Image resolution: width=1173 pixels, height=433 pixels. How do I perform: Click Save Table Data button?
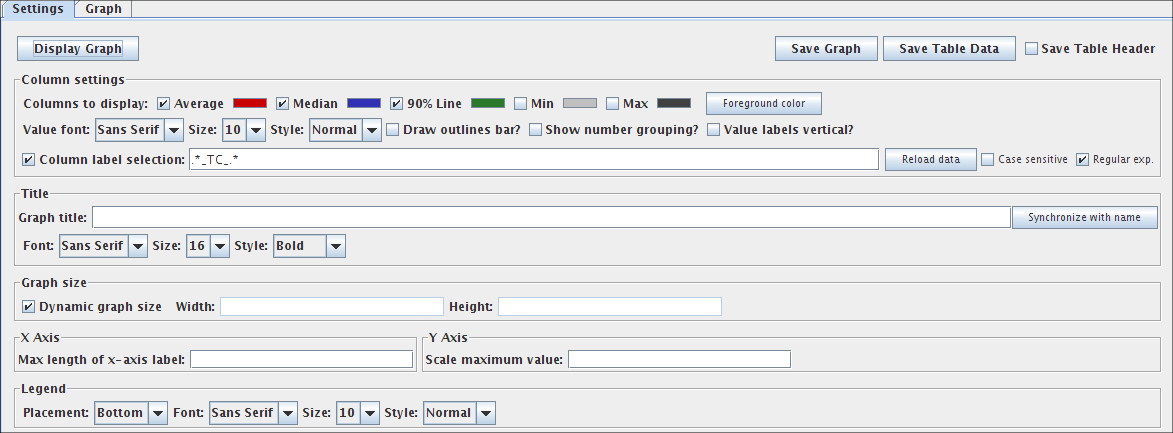click(948, 49)
